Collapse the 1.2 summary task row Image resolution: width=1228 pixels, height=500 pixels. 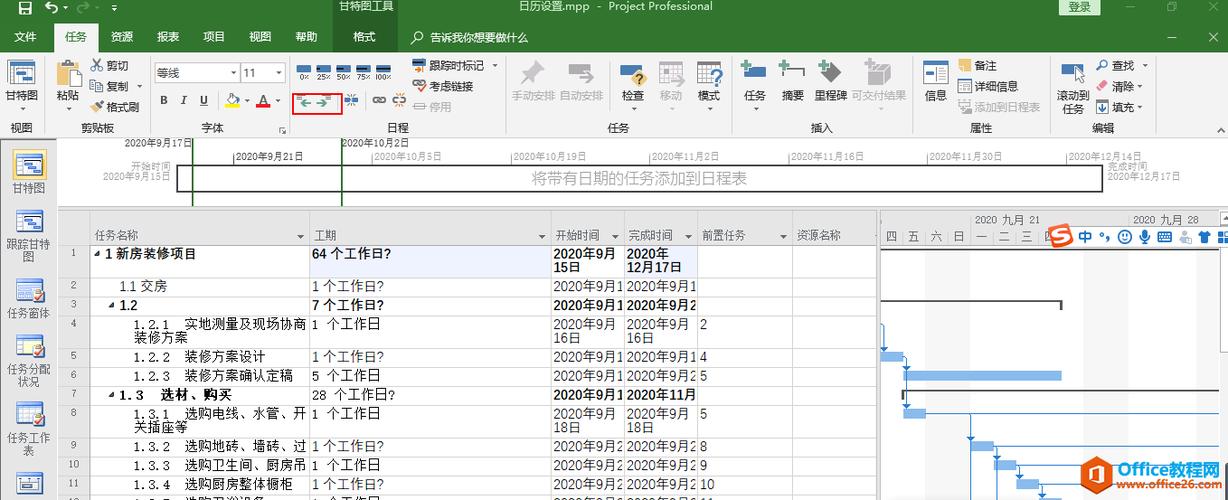coord(112,305)
